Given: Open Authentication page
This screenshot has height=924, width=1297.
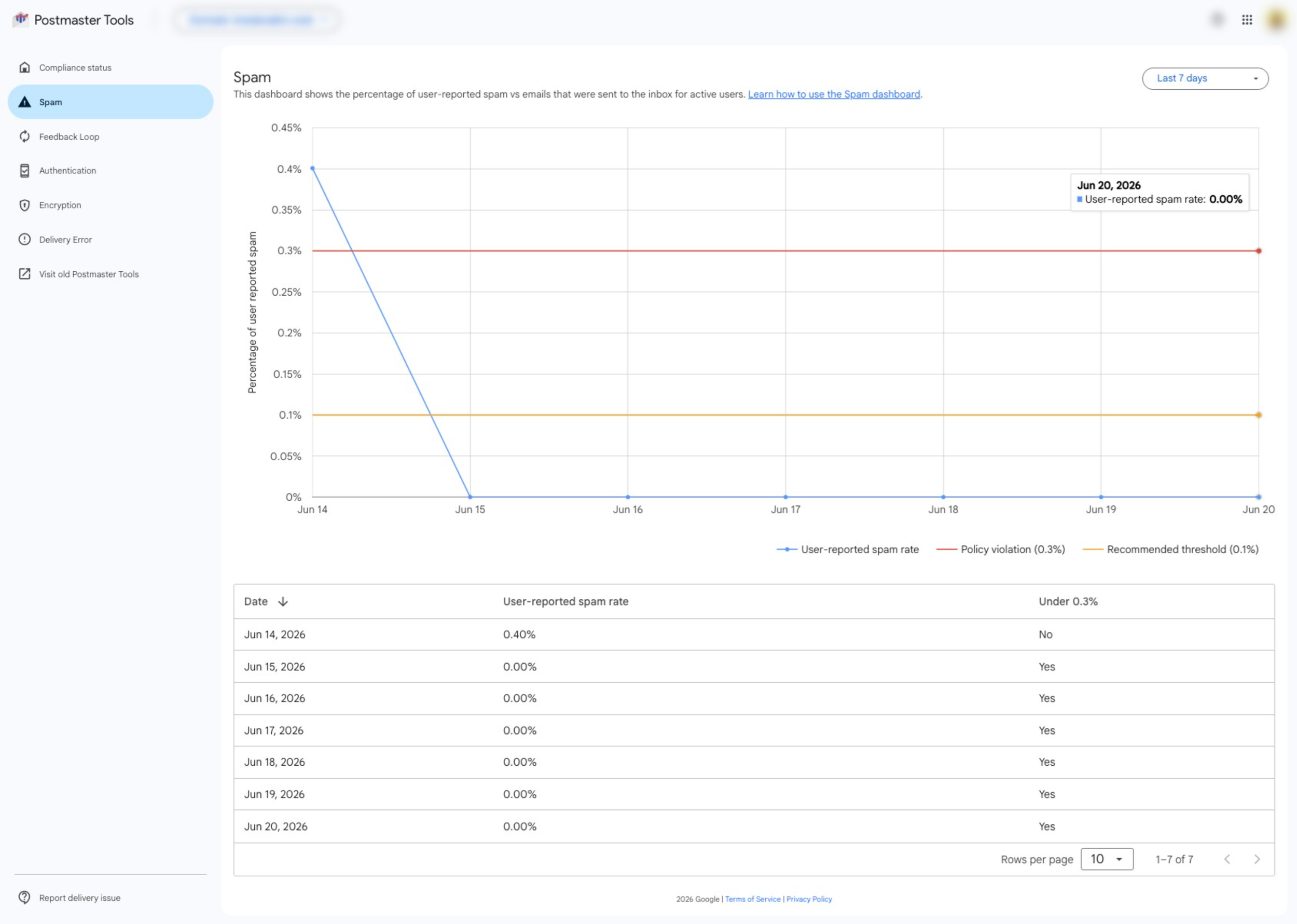Looking at the screenshot, I should 111,171.
